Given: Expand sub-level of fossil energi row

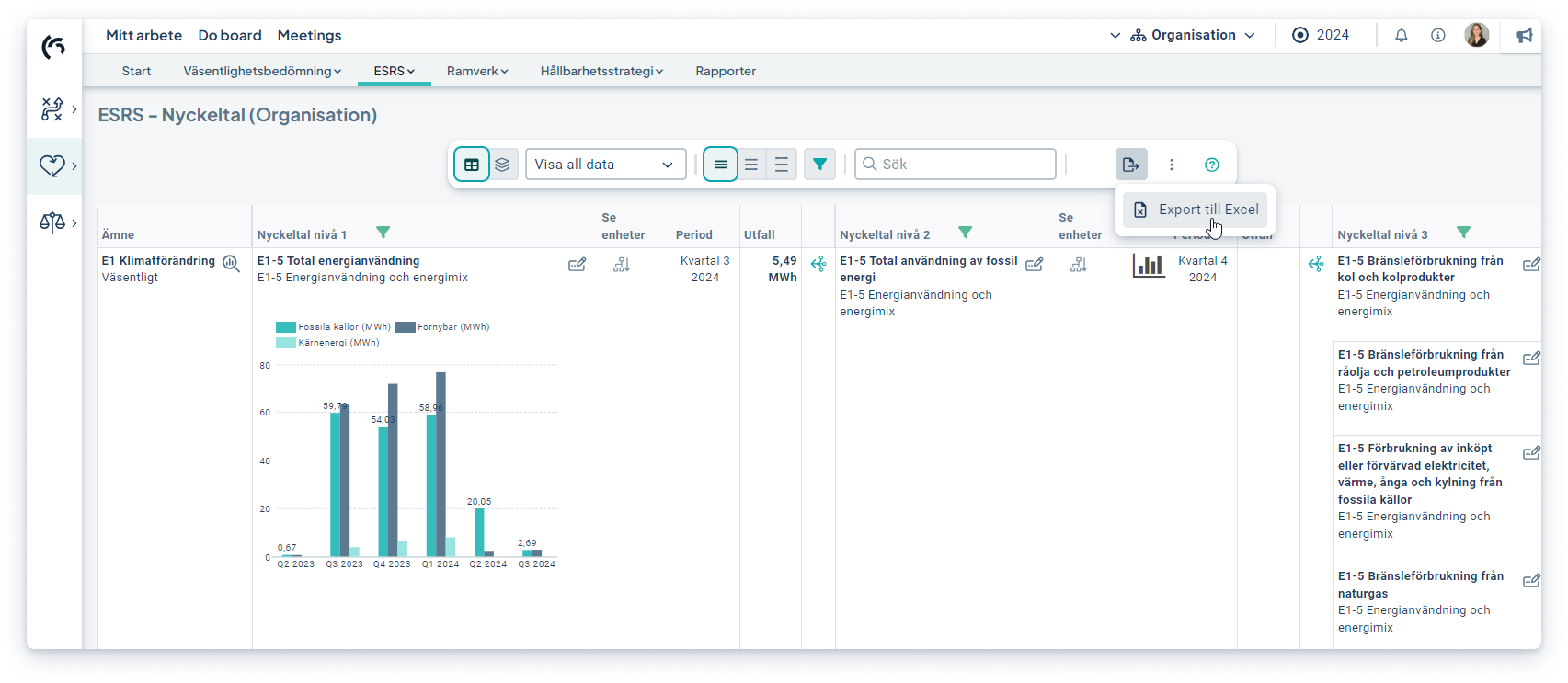Looking at the screenshot, I should 1316,265.
